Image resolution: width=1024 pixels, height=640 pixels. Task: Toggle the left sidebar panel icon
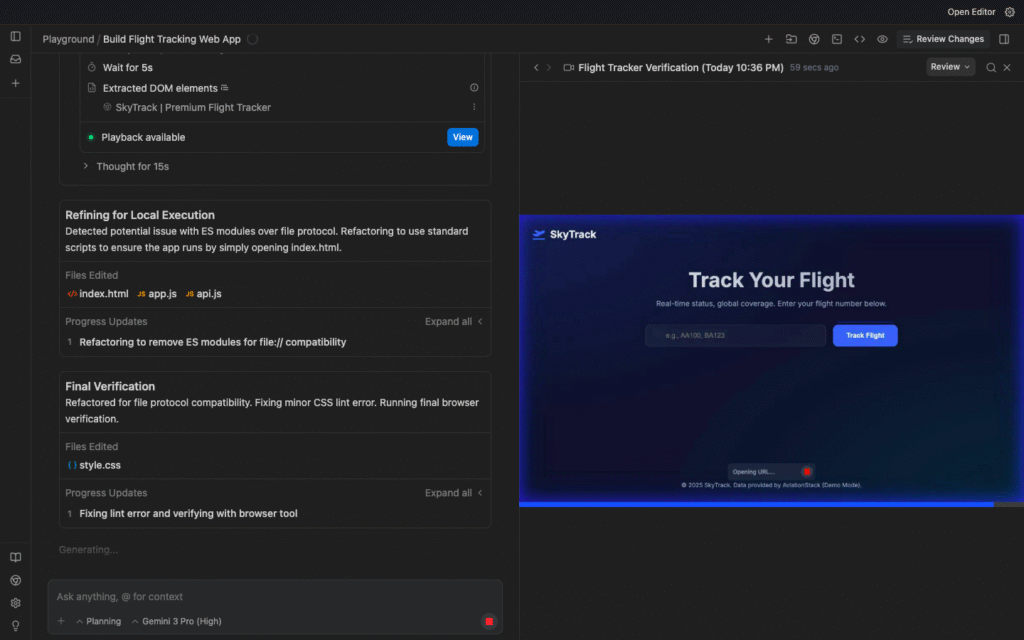pyautogui.click(x=15, y=36)
